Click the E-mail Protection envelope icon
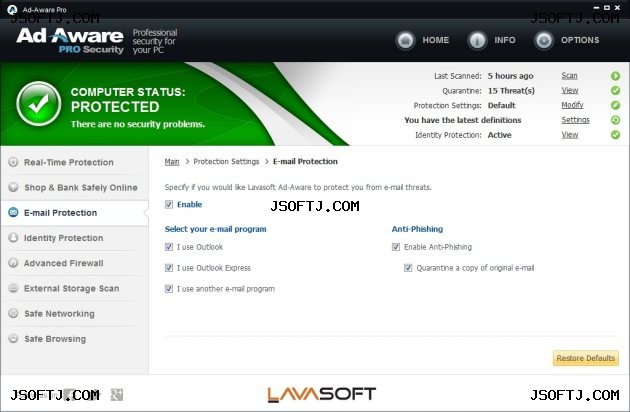The height and width of the screenshot is (412, 630). (13, 212)
